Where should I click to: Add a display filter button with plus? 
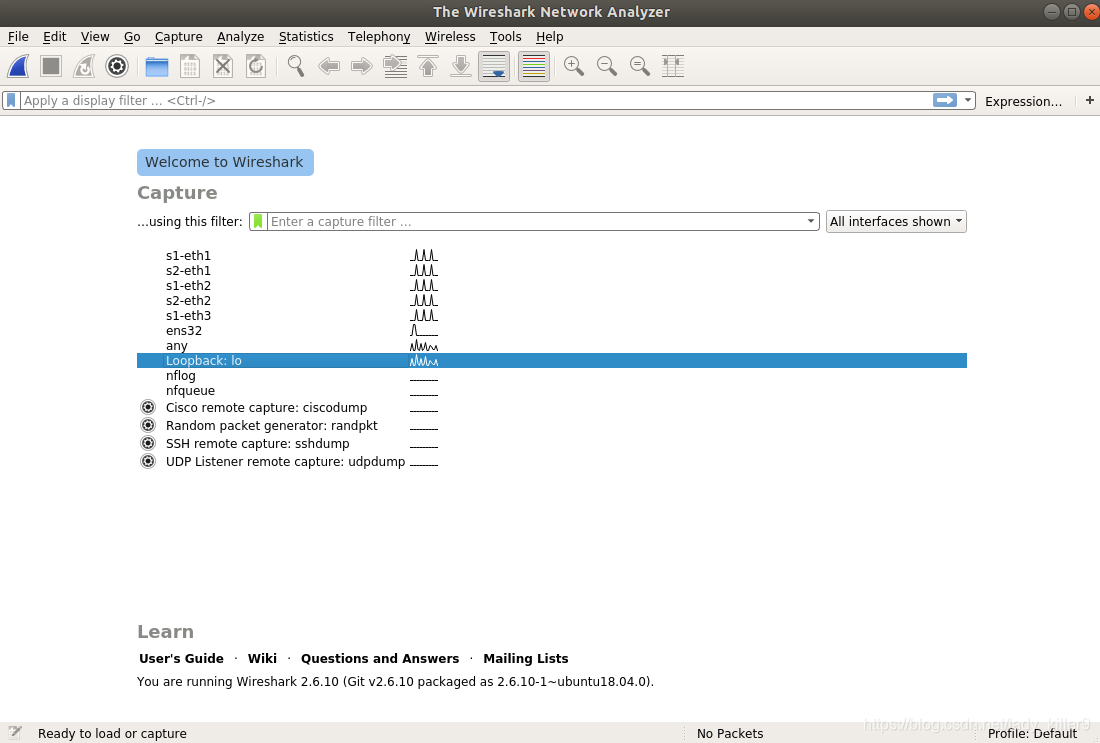1089,100
